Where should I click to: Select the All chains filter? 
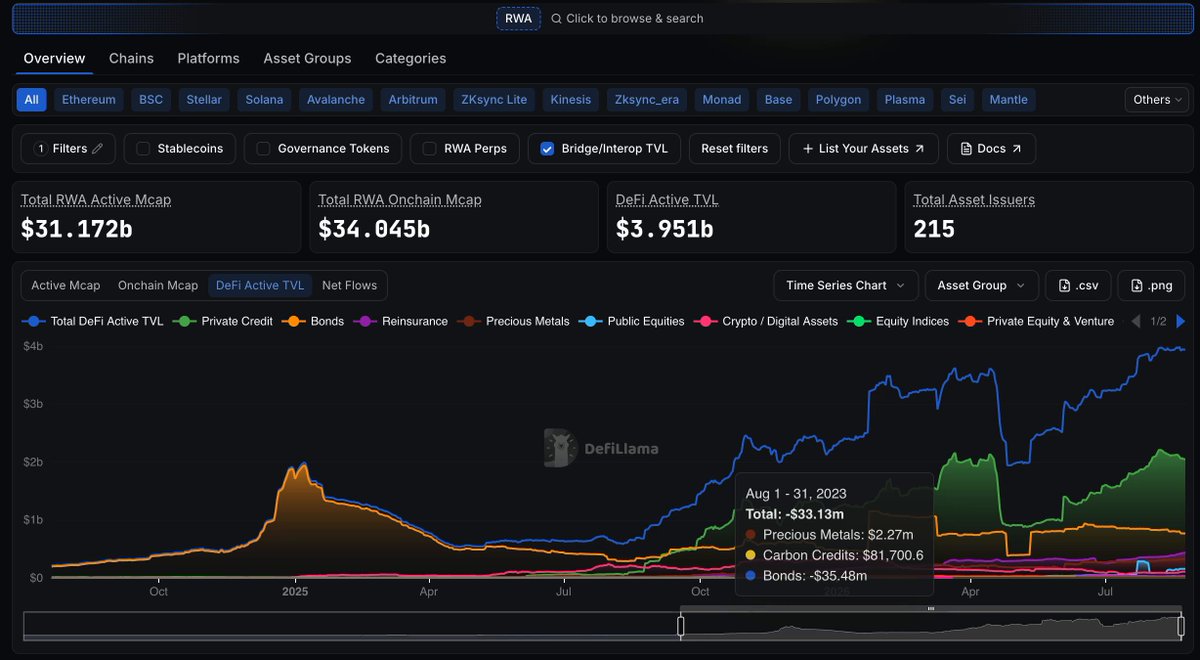point(31,99)
